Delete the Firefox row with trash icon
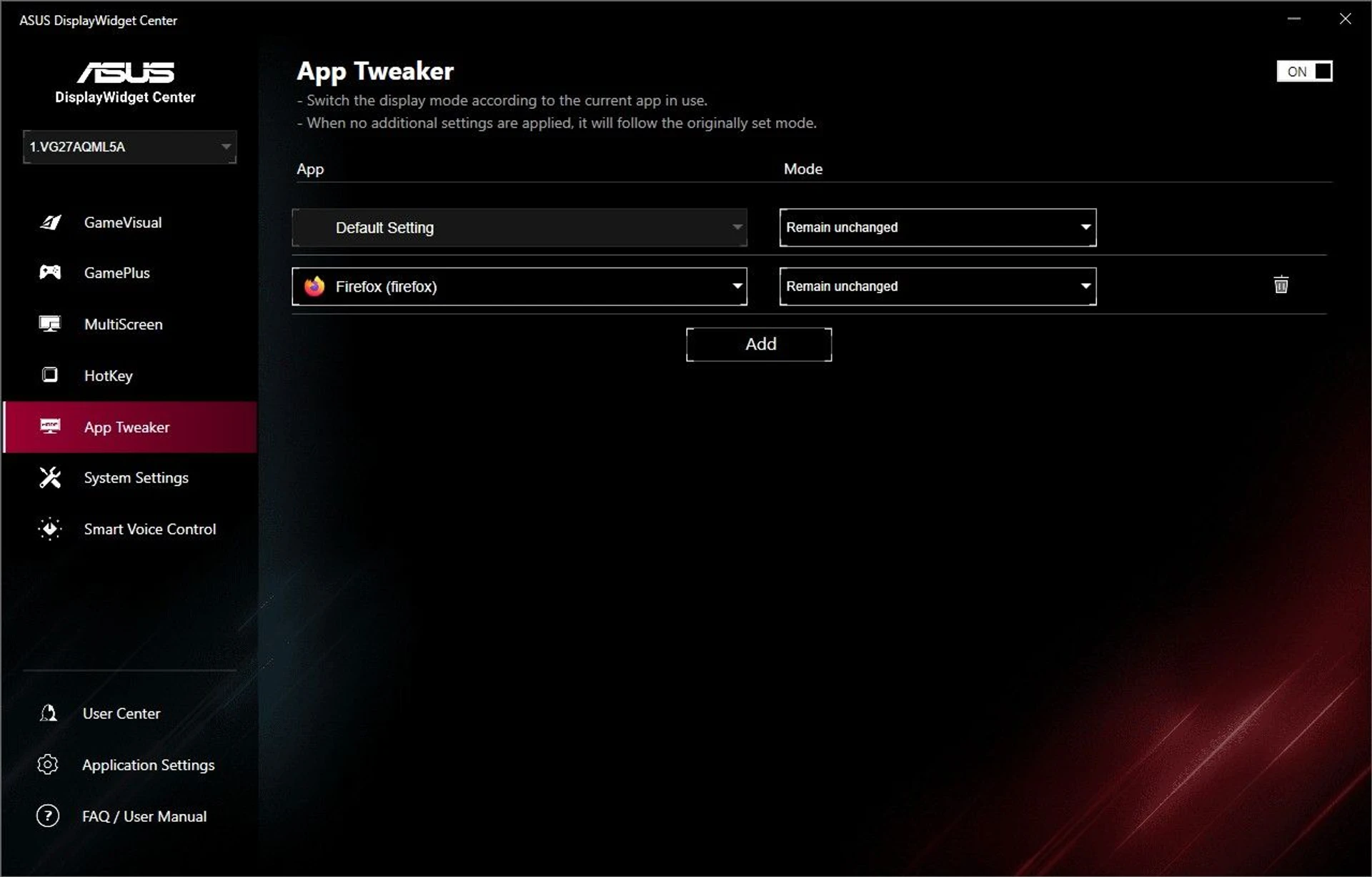Image resolution: width=1372 pixels, height=877 pixels. 1281,284
